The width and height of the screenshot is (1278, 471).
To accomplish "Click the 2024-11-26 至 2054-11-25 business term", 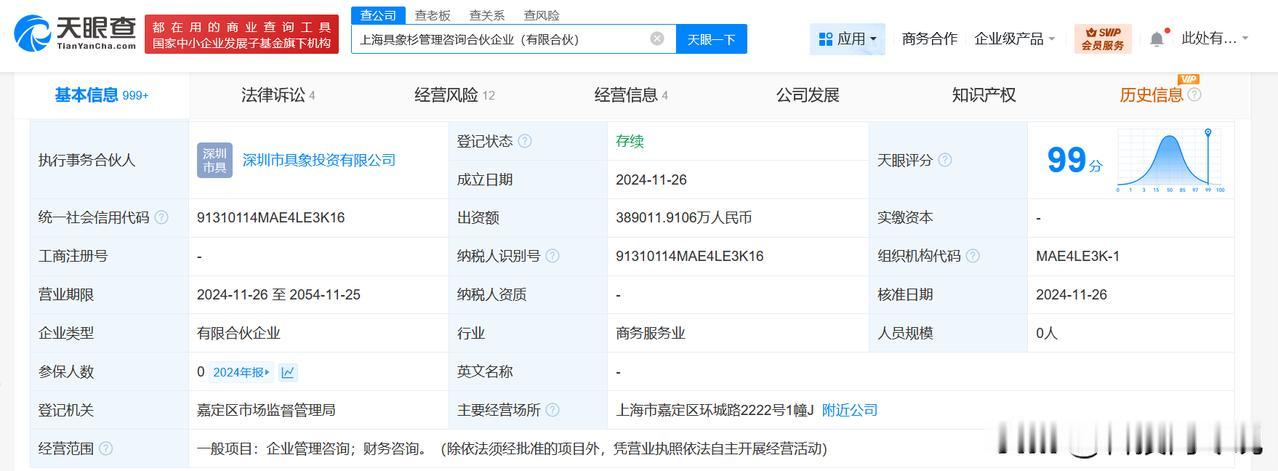I will (x=279, y=294).
